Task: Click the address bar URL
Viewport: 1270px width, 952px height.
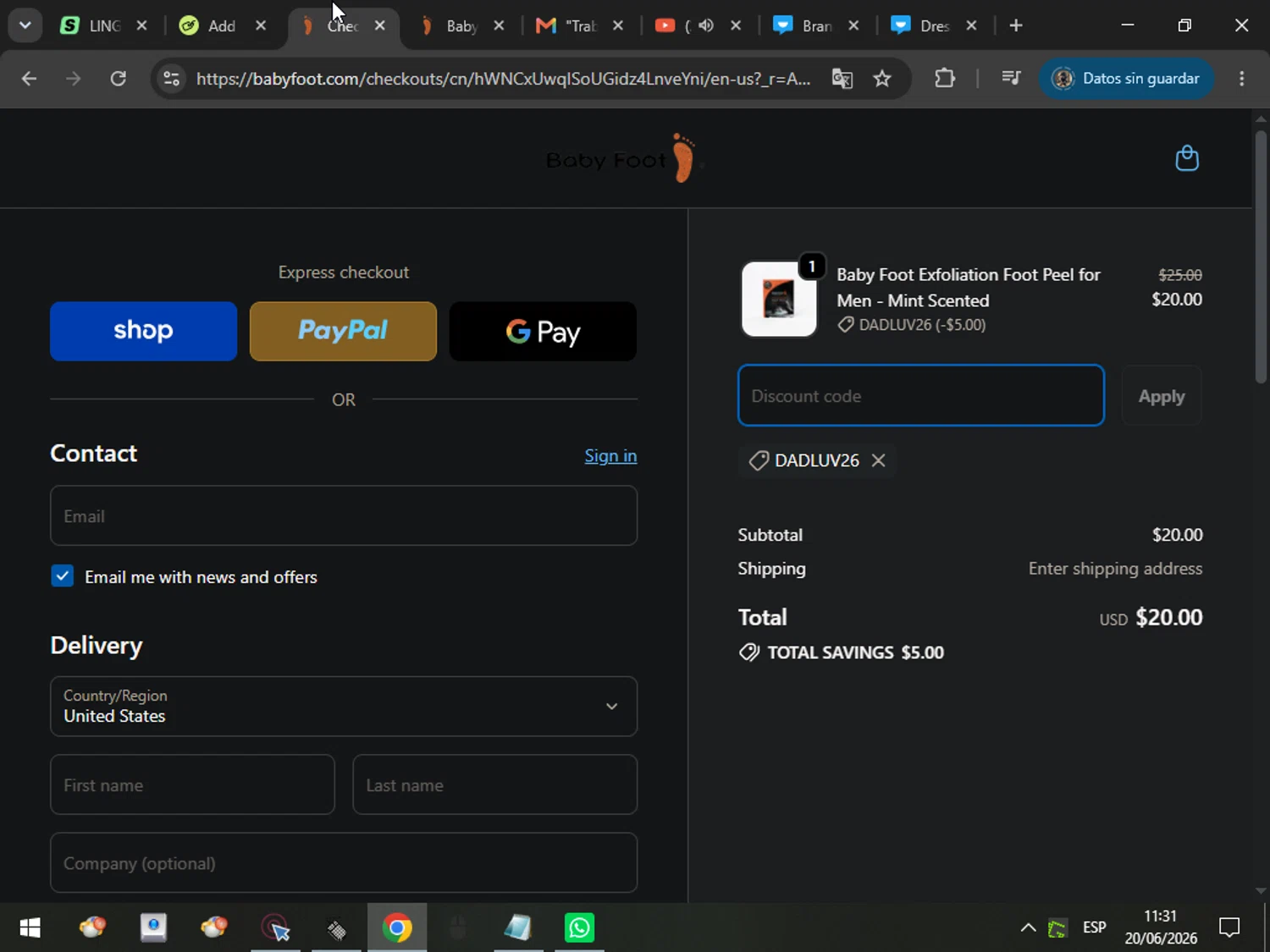Action: click(x=503, y=79)
